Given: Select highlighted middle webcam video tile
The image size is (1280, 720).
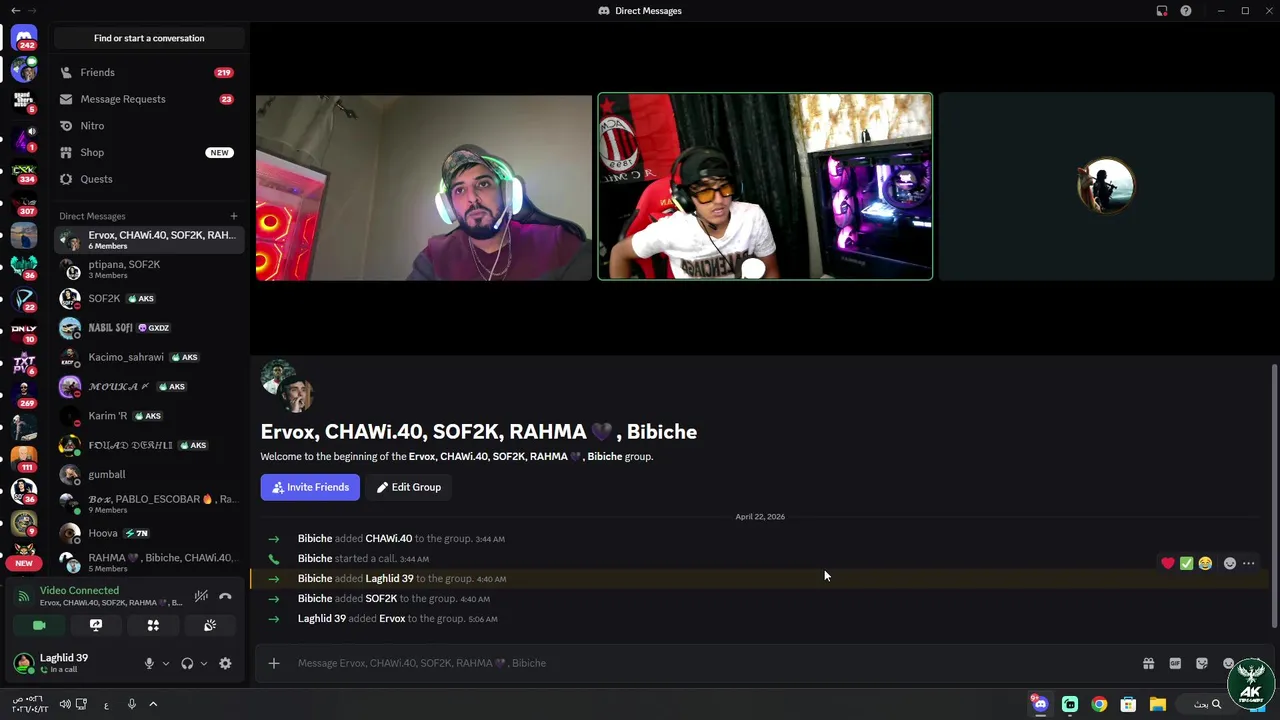Looking at the screenshot, I should click(x=765, y=187).
